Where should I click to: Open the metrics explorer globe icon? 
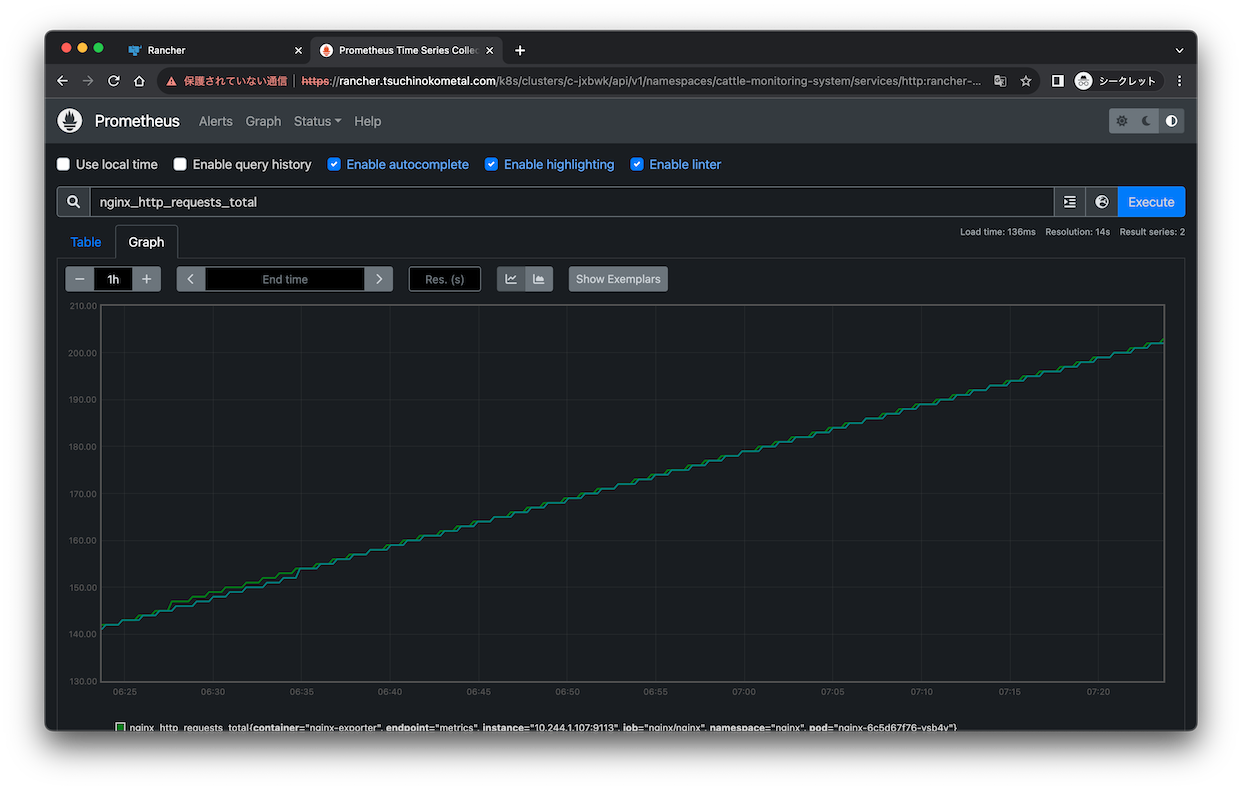(1102, 202)
